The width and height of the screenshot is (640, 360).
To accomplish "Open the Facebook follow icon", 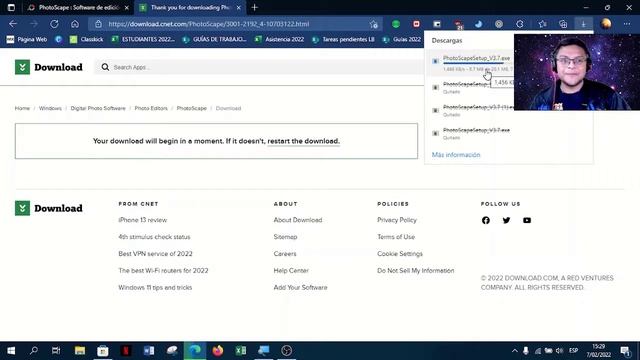I will (x=486, y=220).
